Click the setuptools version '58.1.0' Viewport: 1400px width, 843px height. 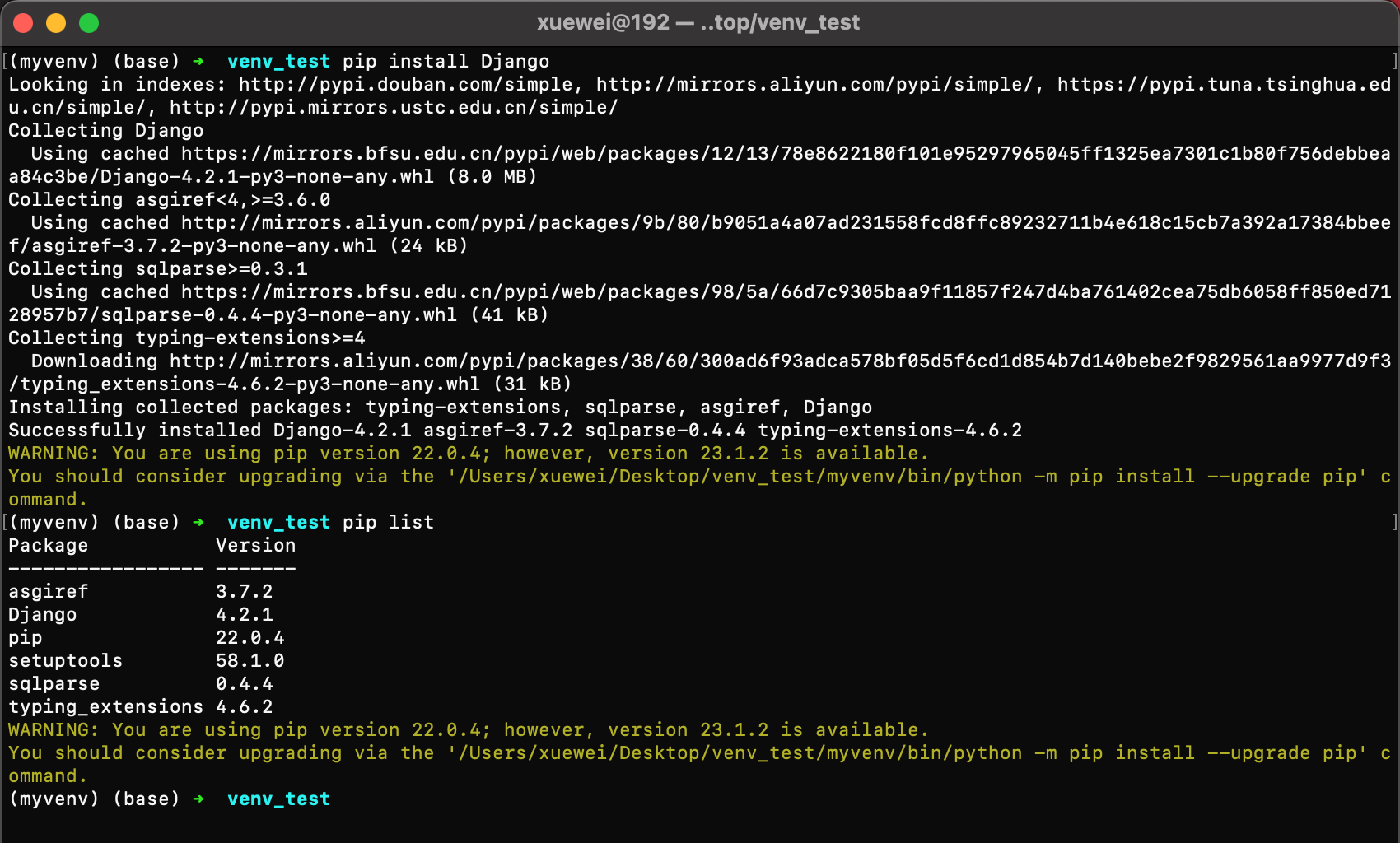coord(250,661)
